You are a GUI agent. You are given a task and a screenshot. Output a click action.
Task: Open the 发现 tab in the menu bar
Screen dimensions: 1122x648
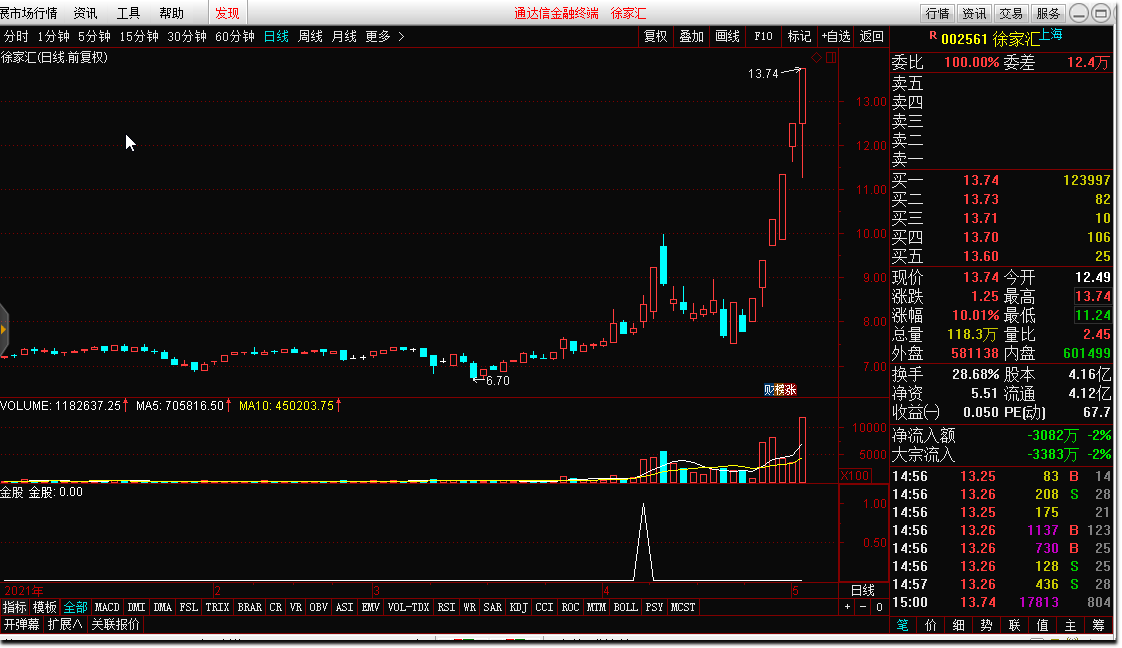228,14
